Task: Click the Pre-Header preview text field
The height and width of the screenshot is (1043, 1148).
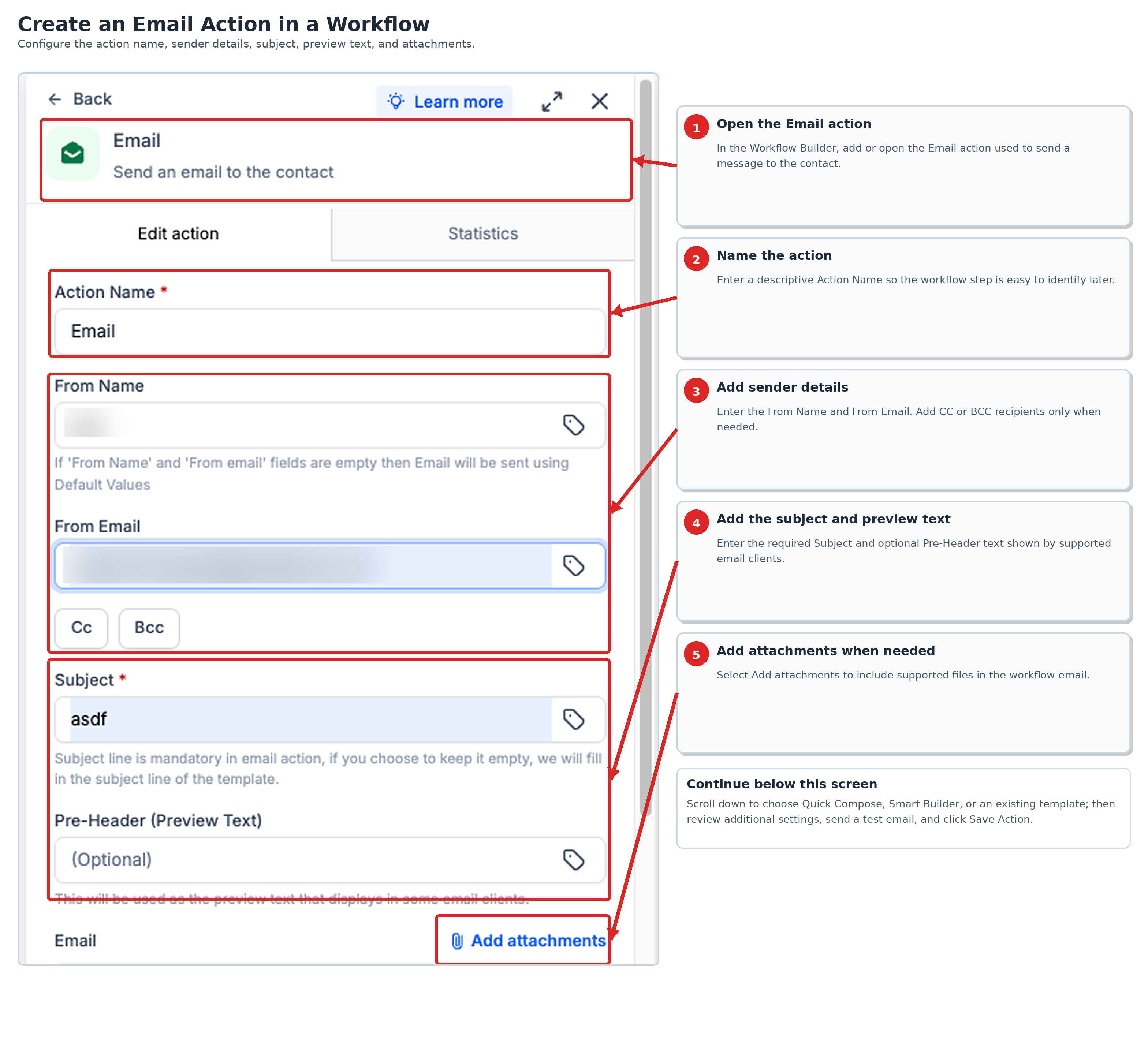Action: [330, 860]
